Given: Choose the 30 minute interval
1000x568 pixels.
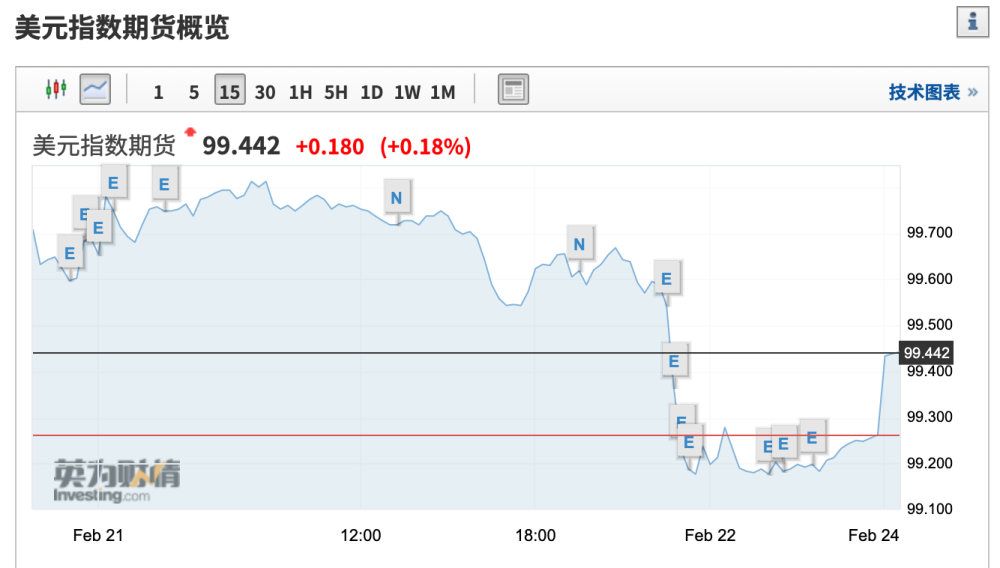Looking at the screenshot, I should (265, 92).
